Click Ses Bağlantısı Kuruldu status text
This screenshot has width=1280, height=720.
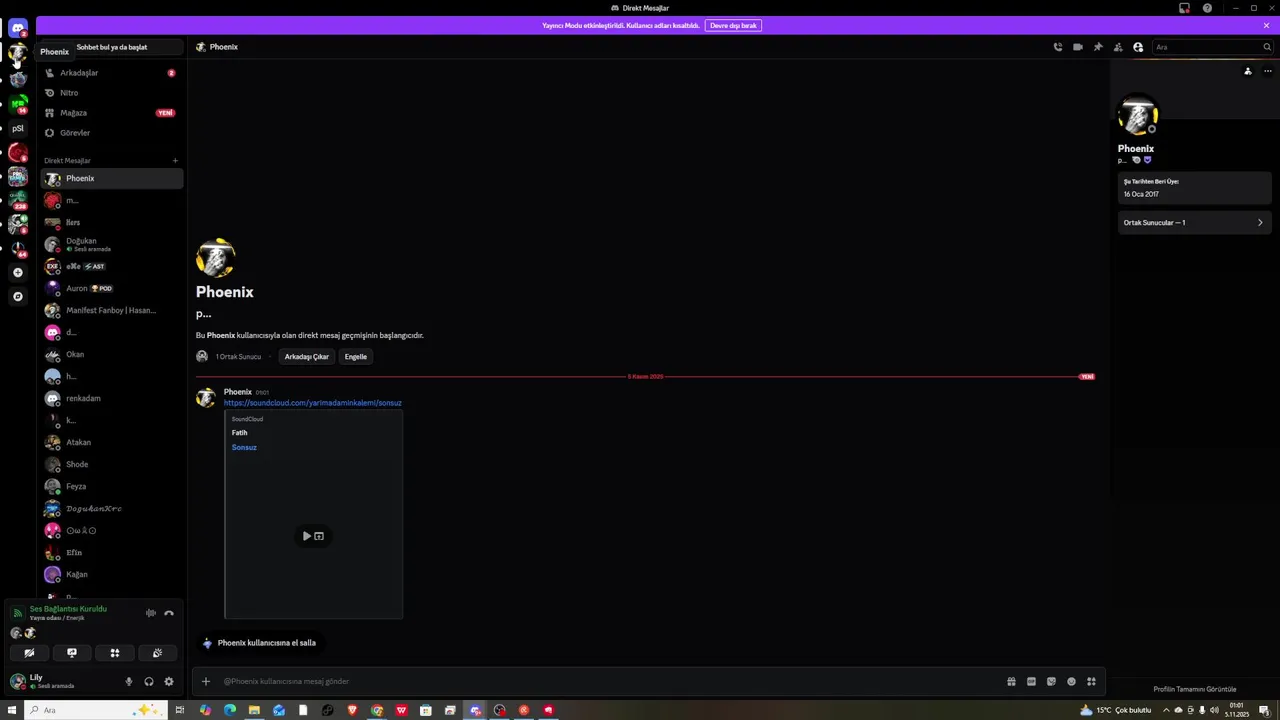tap(68, 609)
